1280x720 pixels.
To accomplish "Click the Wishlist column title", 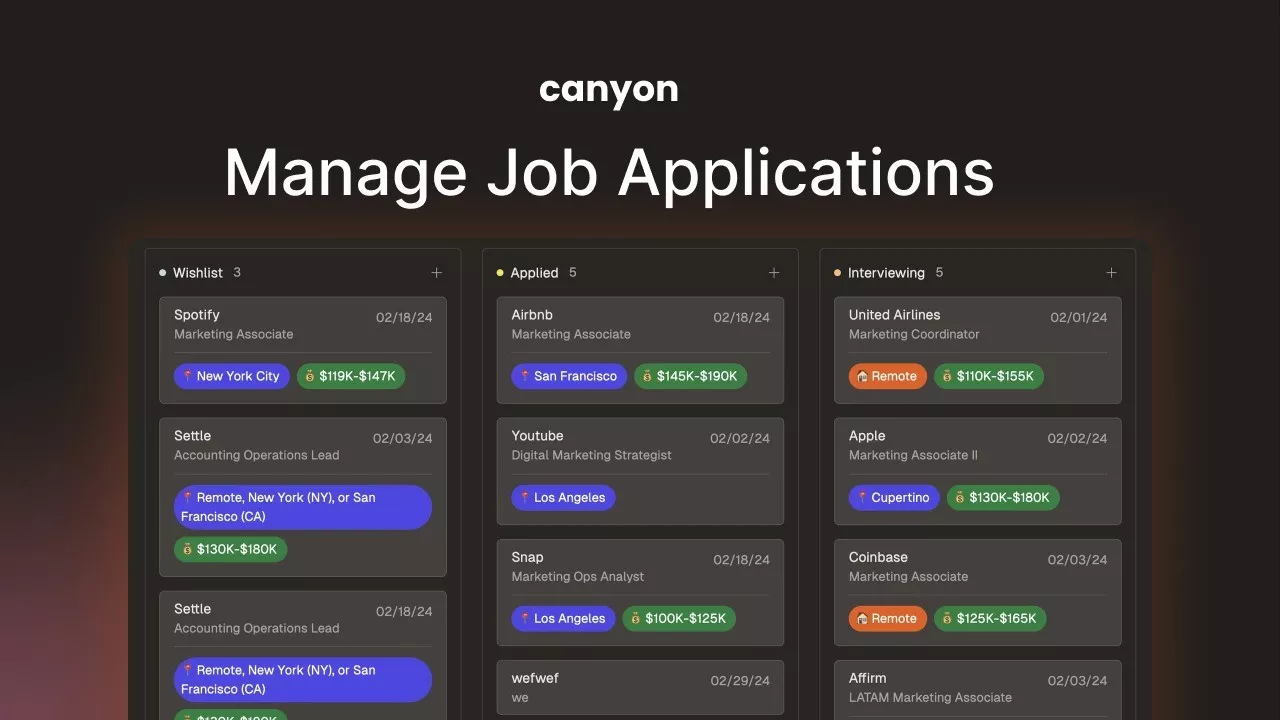I will pyautogui.click(x=197, y=273).
